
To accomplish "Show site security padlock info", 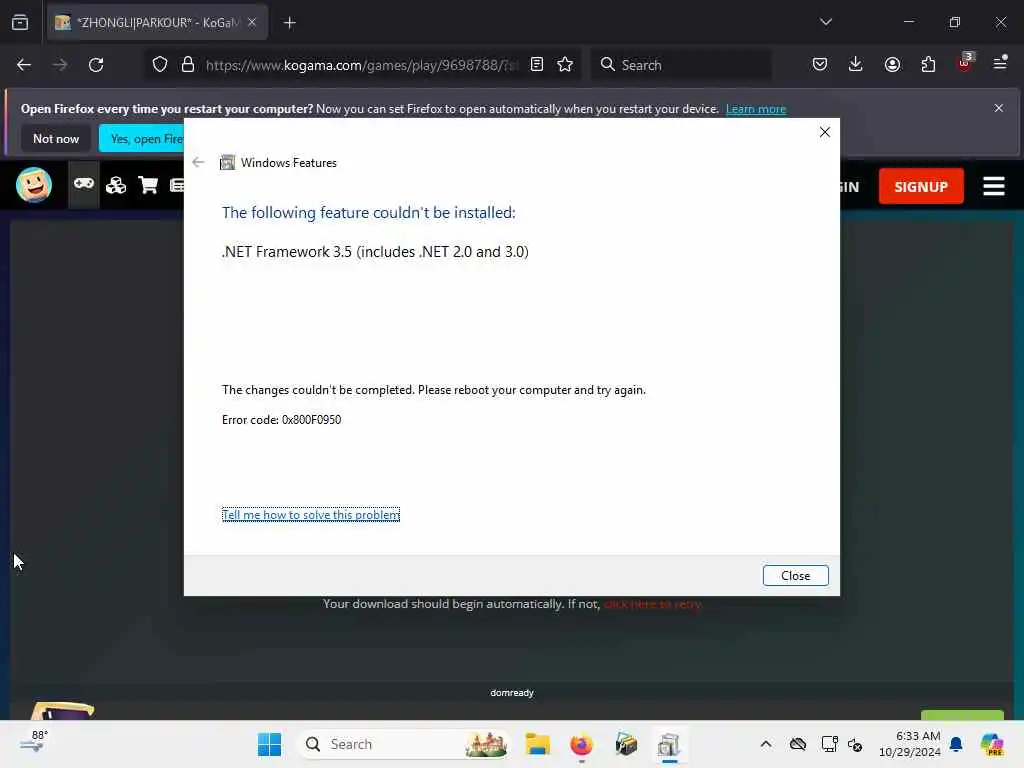I will [187, 65].
